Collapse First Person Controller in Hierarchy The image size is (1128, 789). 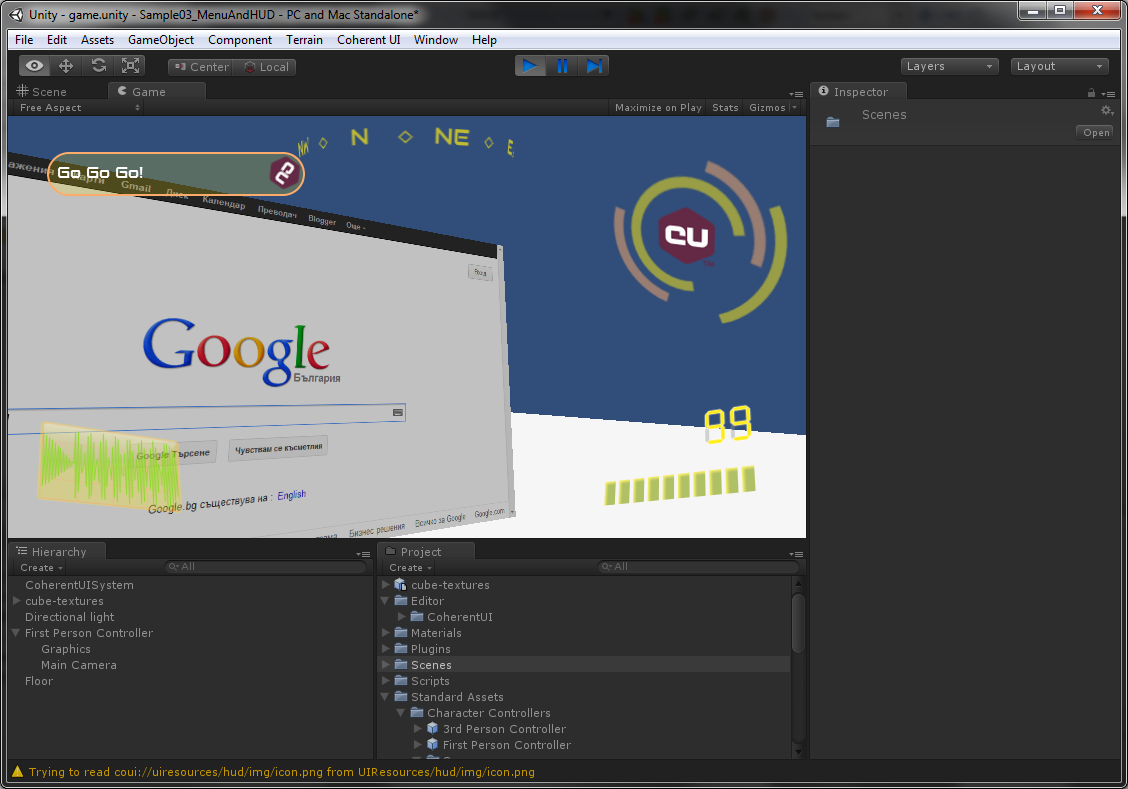click(x=16, y=633)
